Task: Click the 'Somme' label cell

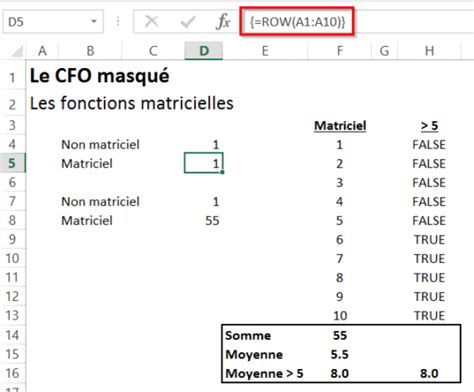Action: [248, 335]
